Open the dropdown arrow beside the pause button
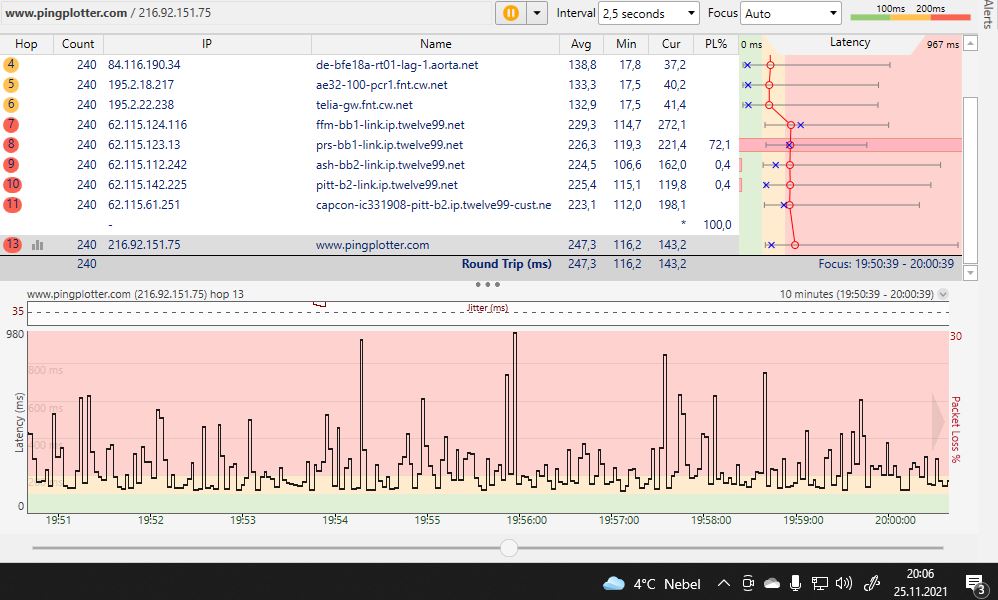 [537, 13]
